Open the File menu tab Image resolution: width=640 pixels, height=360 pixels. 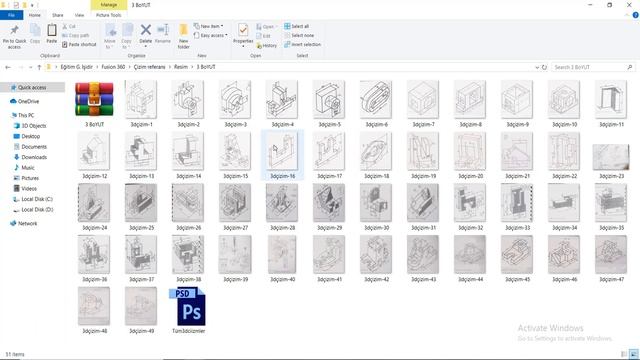[11, 15]
